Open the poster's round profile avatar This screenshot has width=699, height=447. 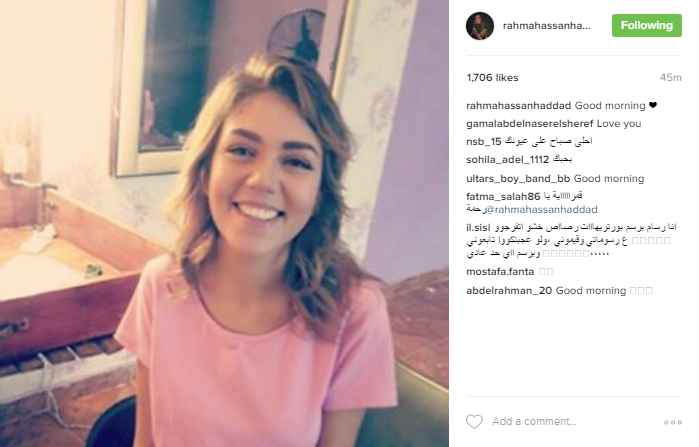tap(480, 26)
